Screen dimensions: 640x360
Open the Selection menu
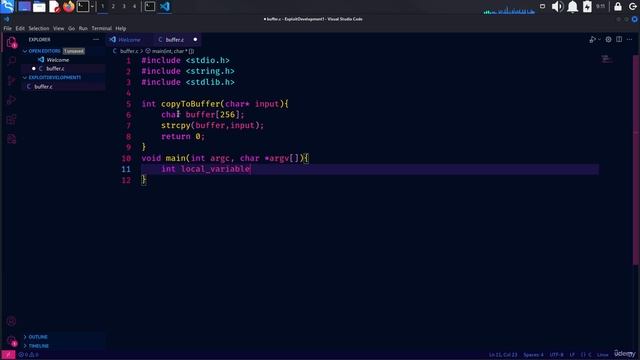coord(39,29)
